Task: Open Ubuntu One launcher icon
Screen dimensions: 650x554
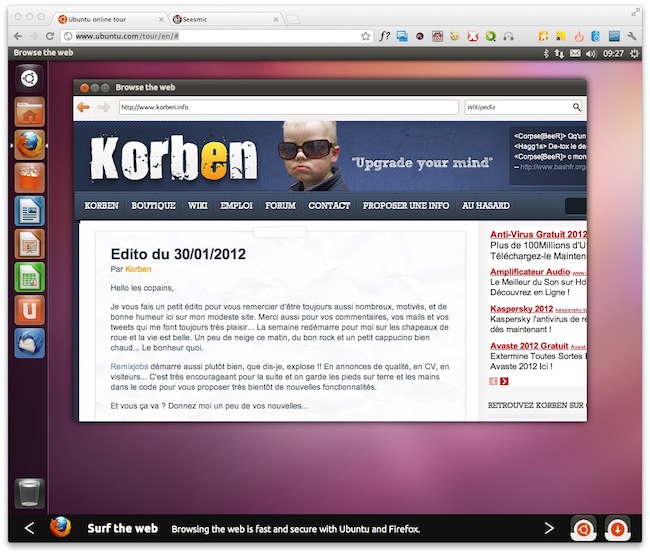Action: pyautogui.click(x=29, y=310)
